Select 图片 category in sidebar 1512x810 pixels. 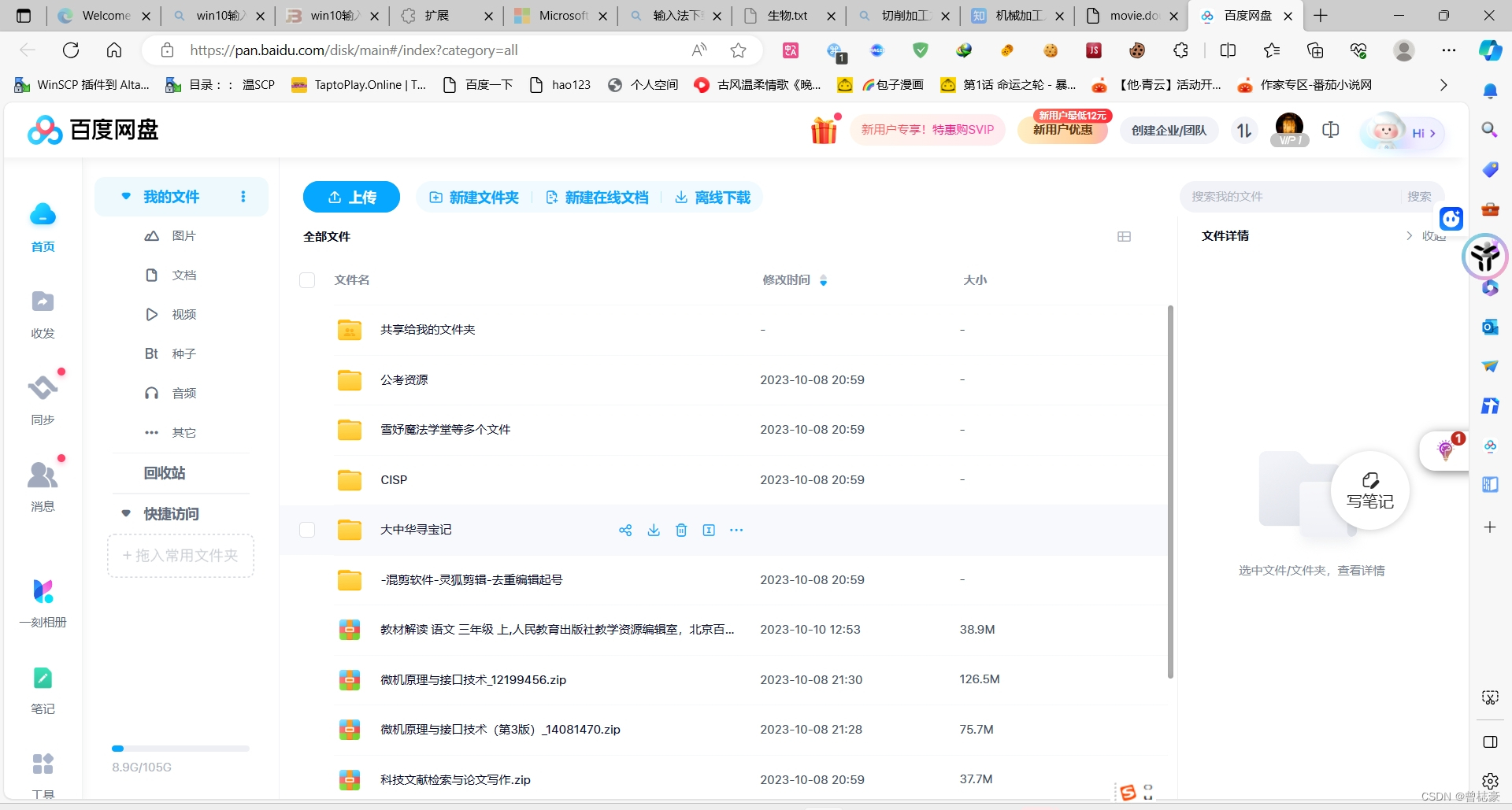(170, 235)
